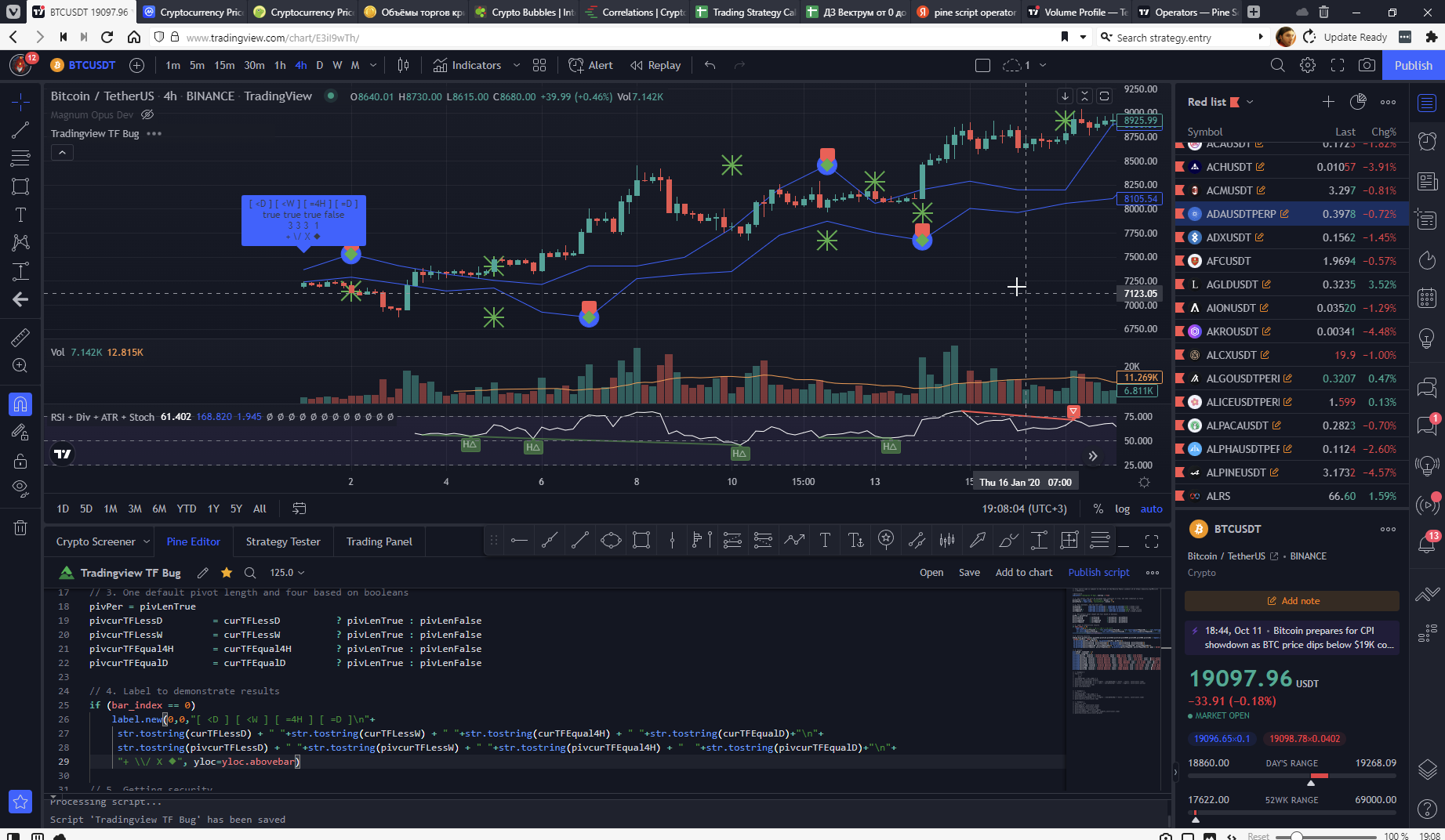Take a chart snapshot with camera
The image size is (1445, 840).
(1367, 65)
